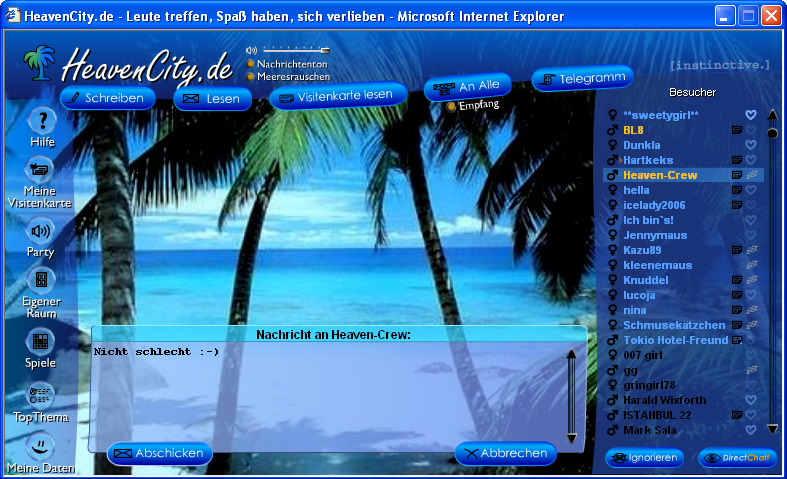This screenshot has width=787, height=479.
Task: Click message box scroll up arrow
Action: click(571, 354)
